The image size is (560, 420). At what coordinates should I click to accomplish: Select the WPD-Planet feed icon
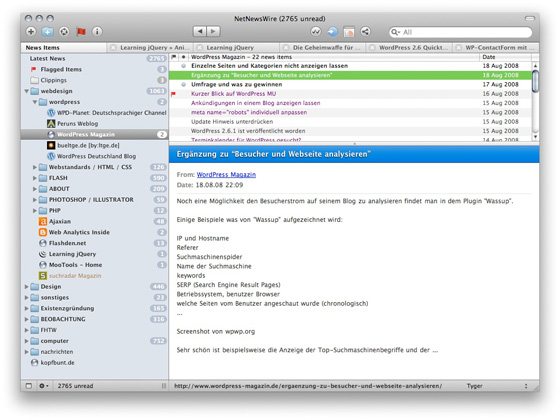[x=51, y=113]
